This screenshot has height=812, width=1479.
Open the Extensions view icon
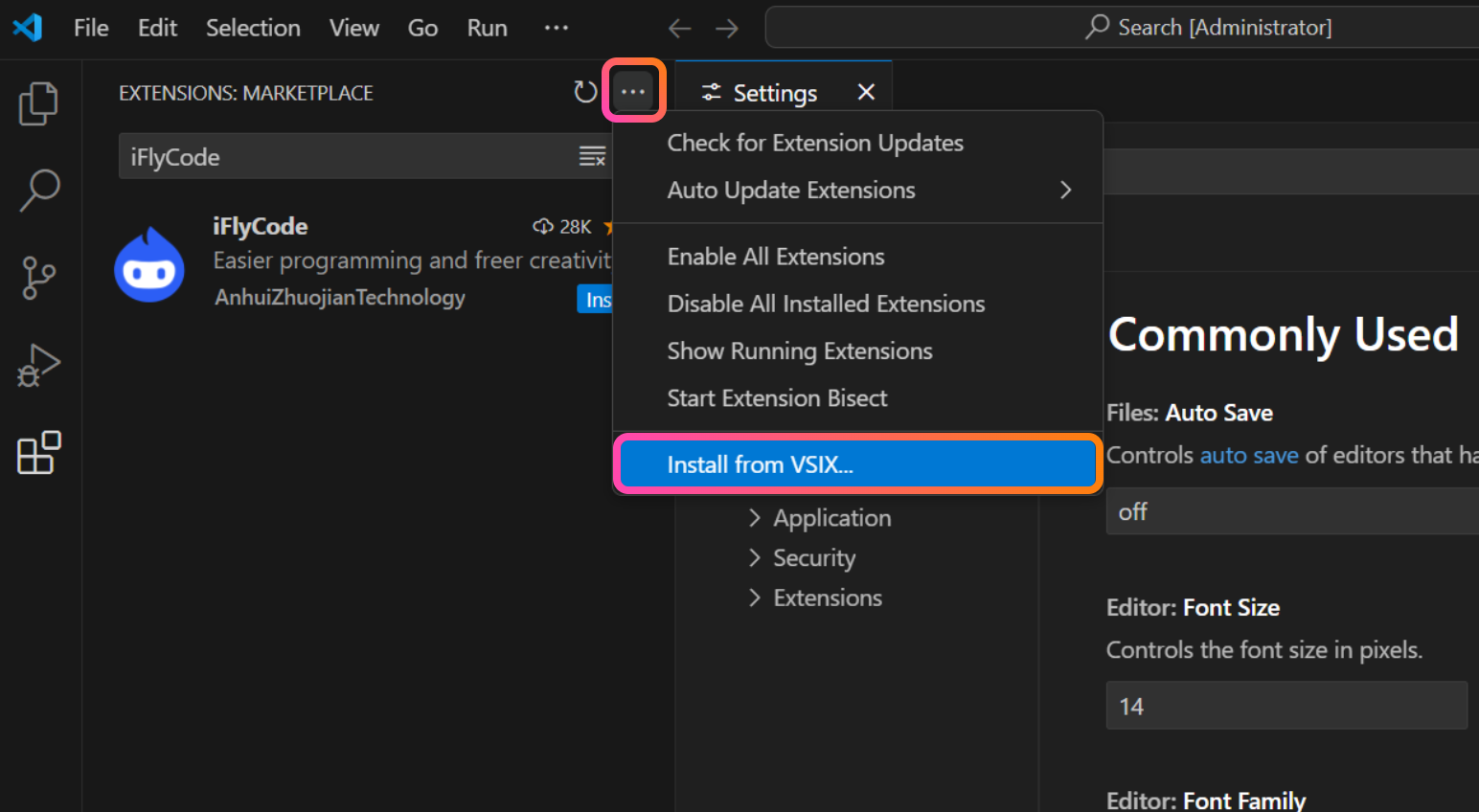38,453
